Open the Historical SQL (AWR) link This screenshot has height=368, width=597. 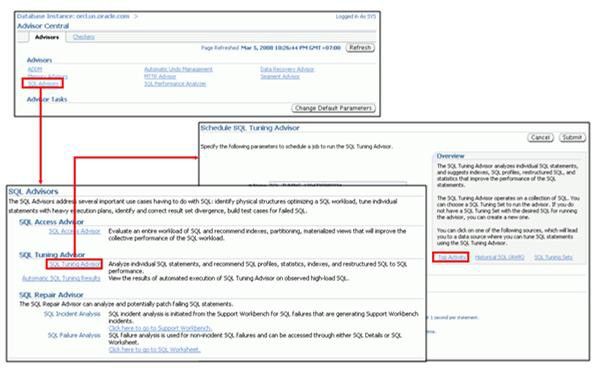(500, 258)
